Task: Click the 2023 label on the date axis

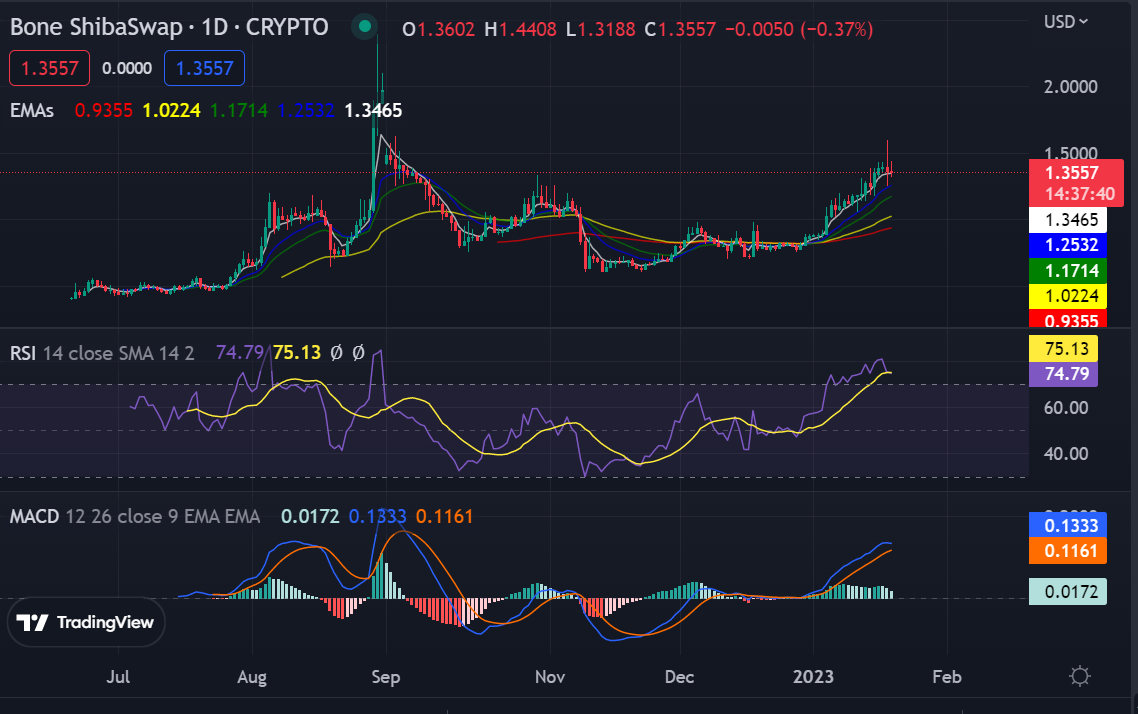Action: pos(814,677)
